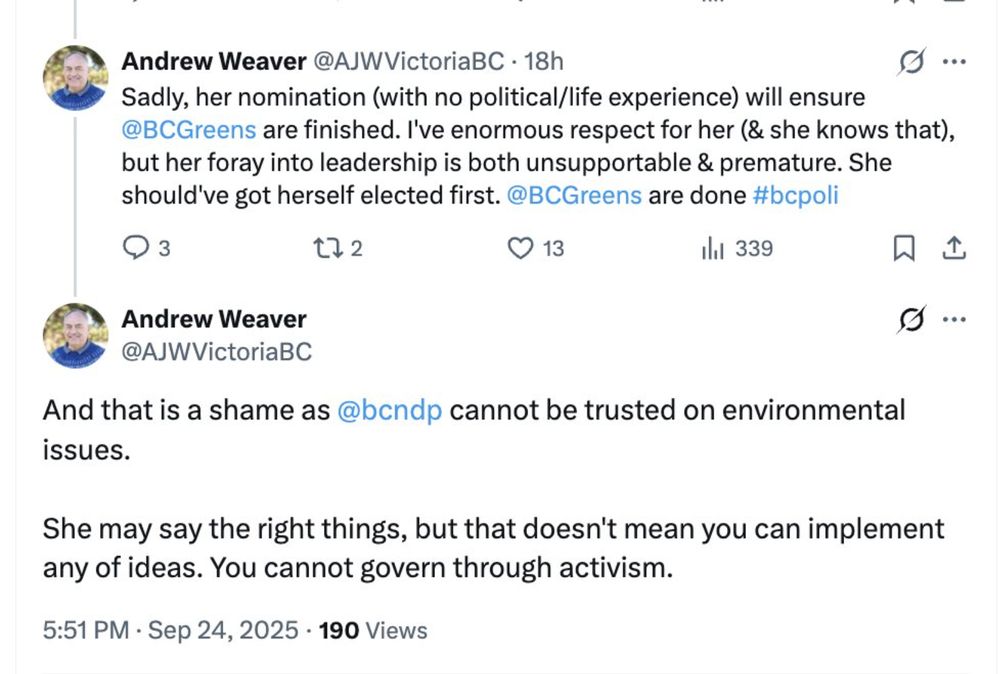
Task: Open Grok icon on the lower tweet
Action: pos(911,320)
